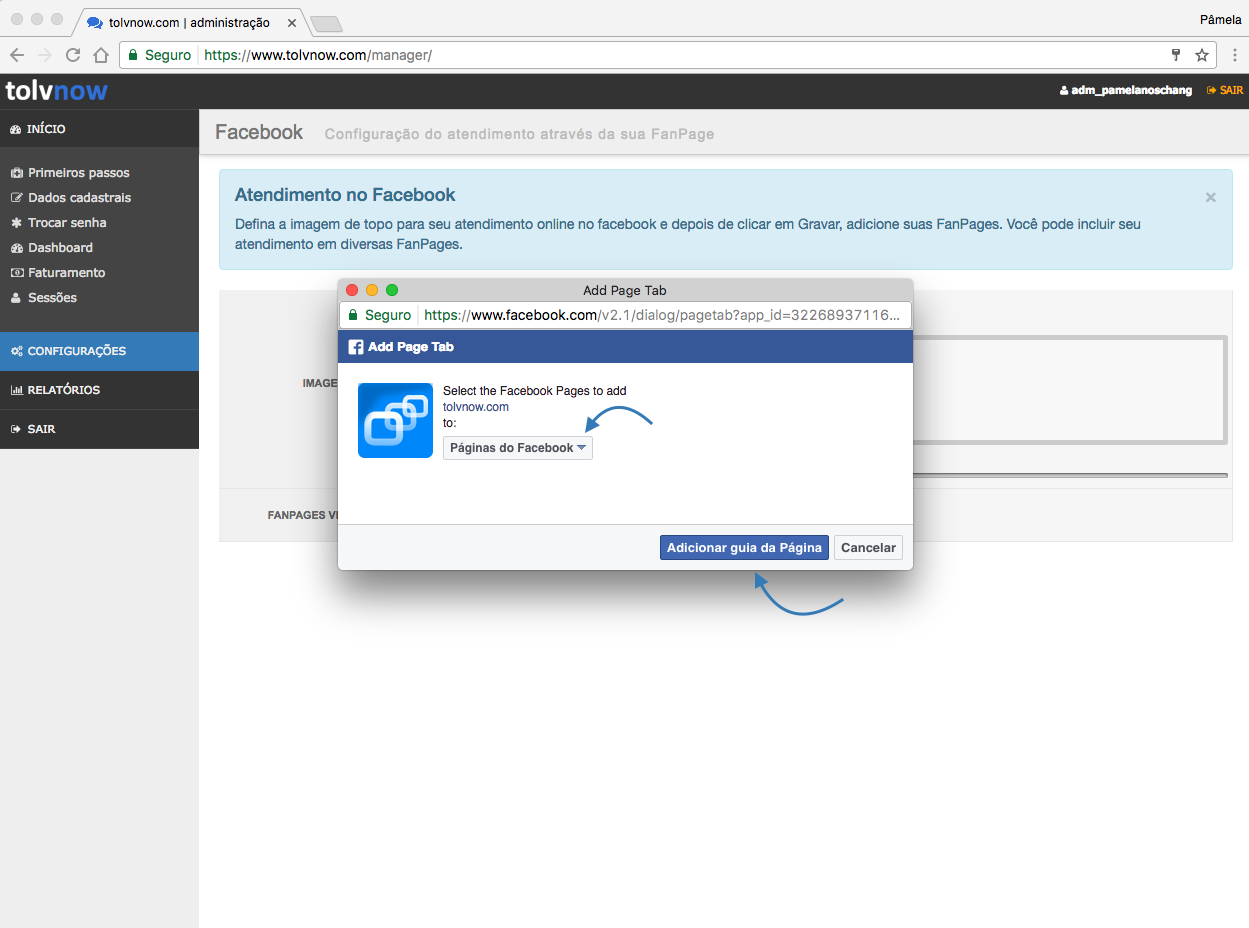Click the green lock icon in popup
Screen dimensions: 1249x928
coord(353,315)
